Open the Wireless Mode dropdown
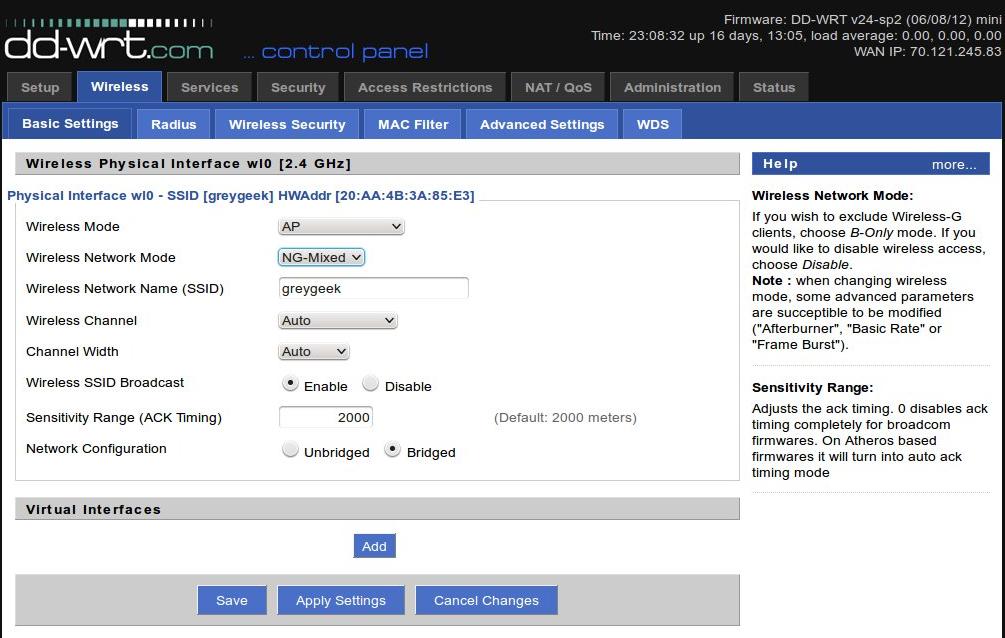Screen dimensions: 1005x638 point(341,227)
